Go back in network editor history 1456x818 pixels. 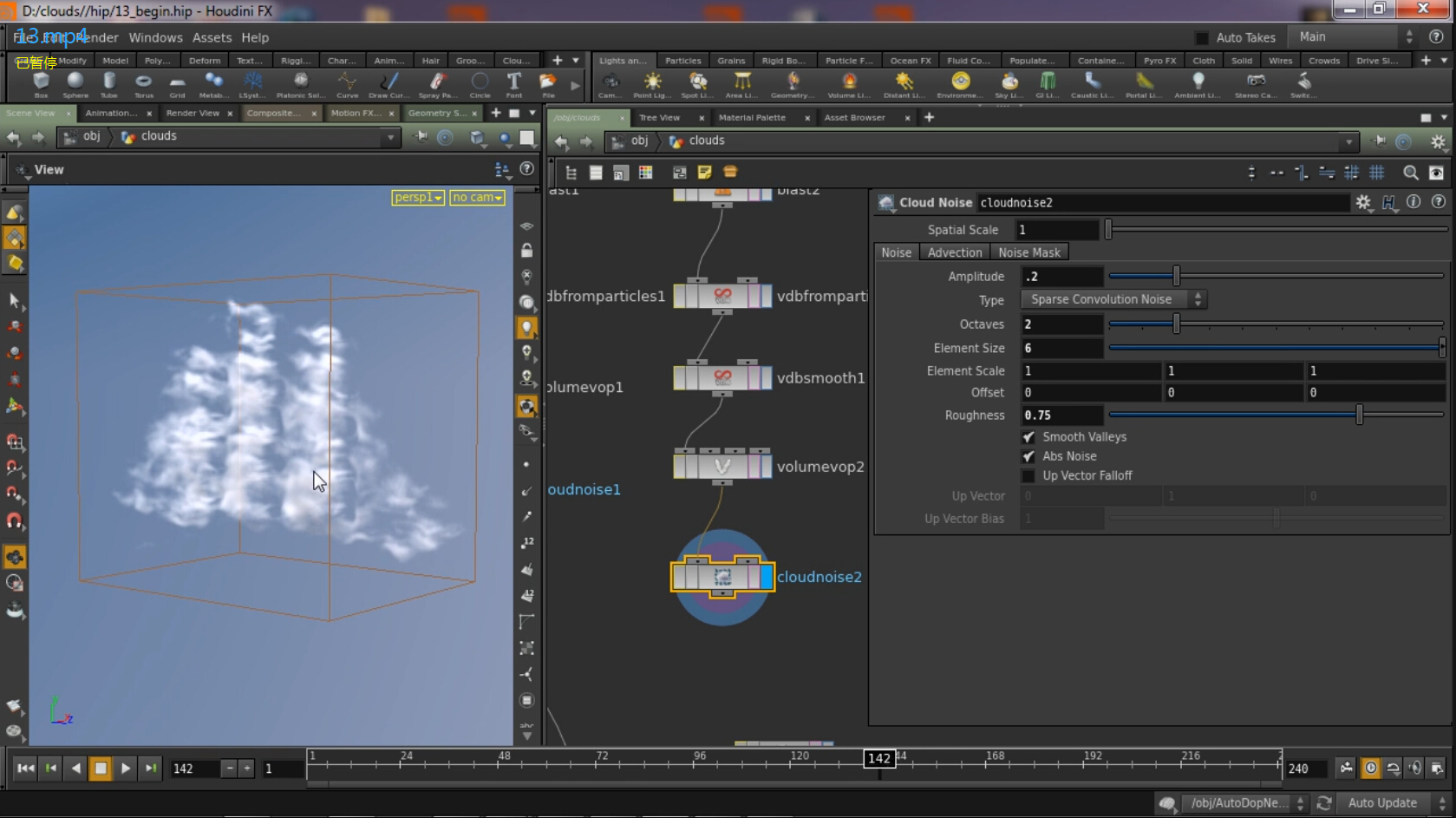coord(561,141)
